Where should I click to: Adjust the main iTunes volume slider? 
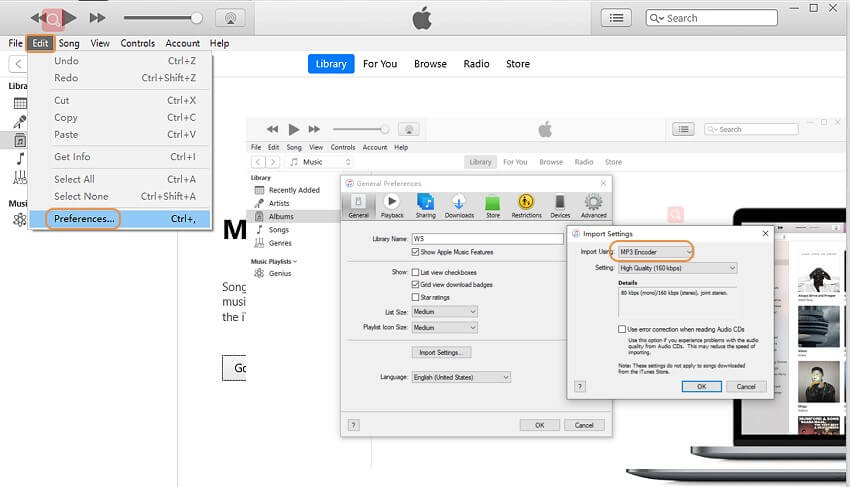163,18
